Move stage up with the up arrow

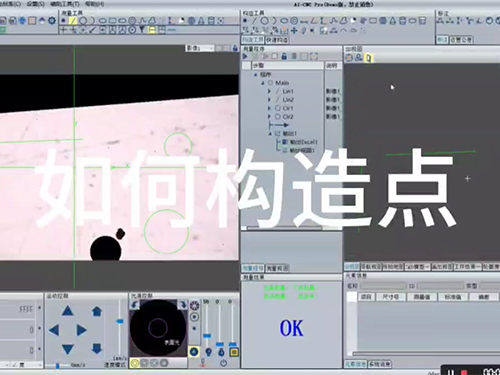coord(68,311)
